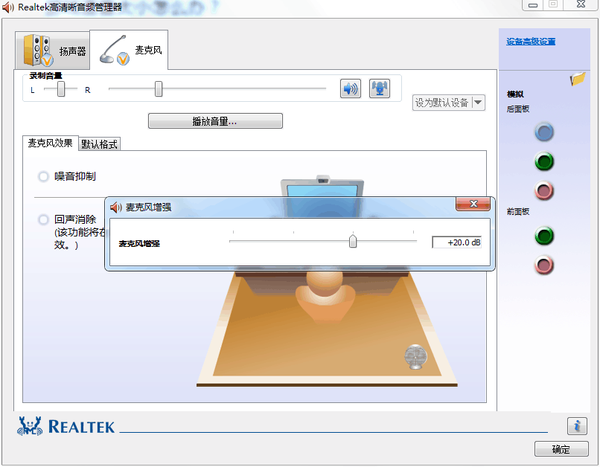Click the Realtek title bar speaker icon
This screenshot has width=600, height=467.
point(8,7)
